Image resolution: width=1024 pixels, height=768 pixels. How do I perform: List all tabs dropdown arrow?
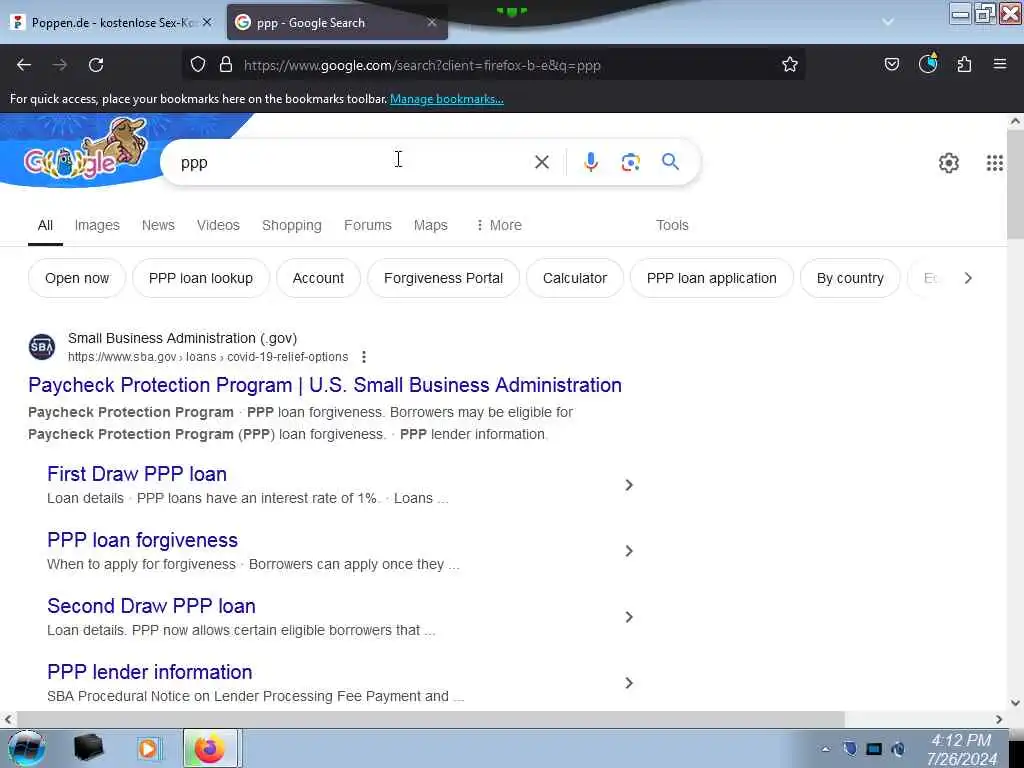tap(888, 22)
